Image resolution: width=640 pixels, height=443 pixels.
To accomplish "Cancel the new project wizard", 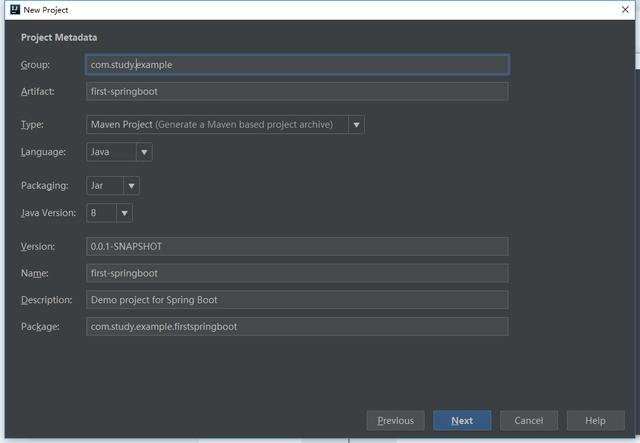I will [529, 421].
